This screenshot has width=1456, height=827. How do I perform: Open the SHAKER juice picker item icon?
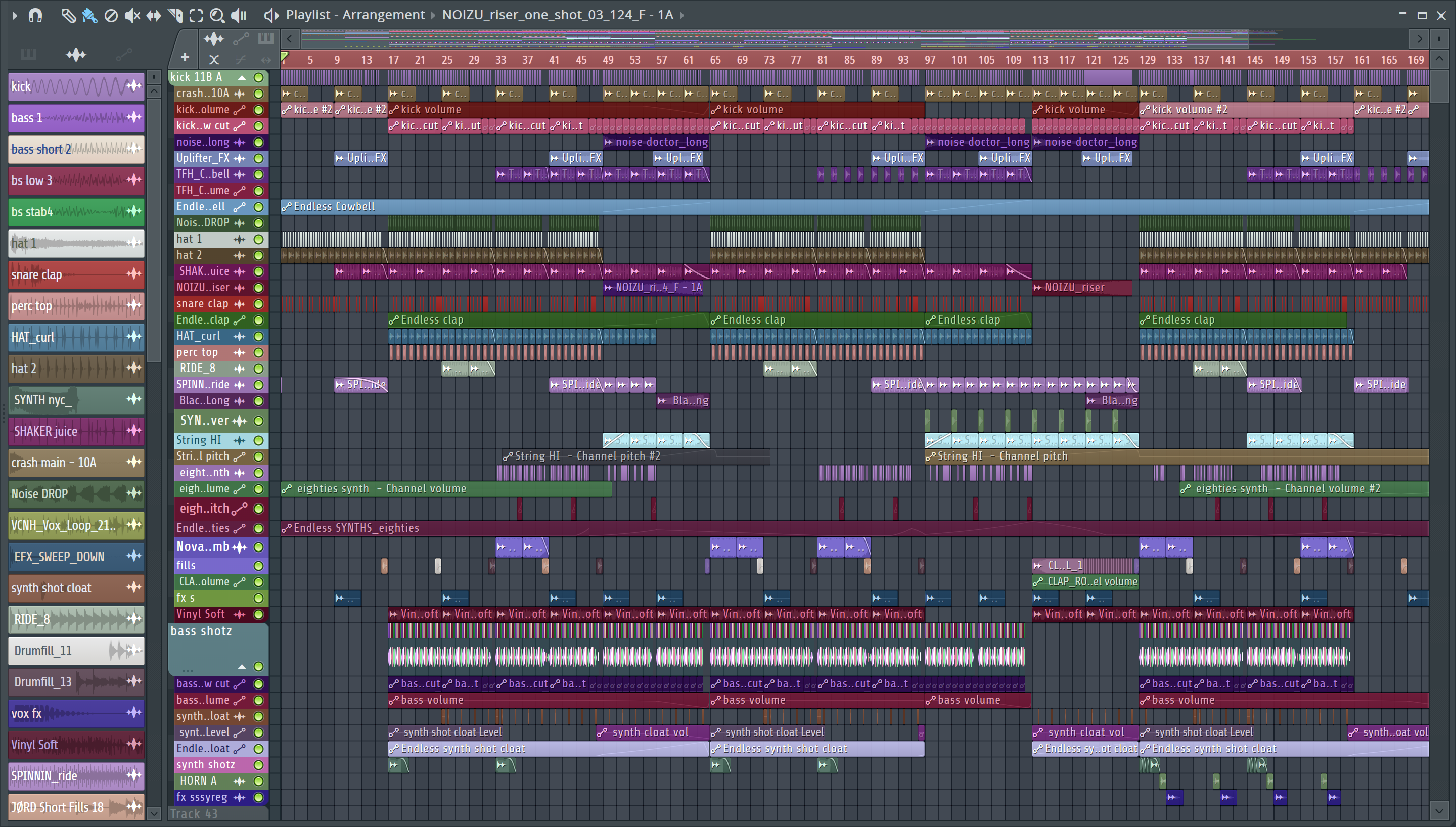133,431
